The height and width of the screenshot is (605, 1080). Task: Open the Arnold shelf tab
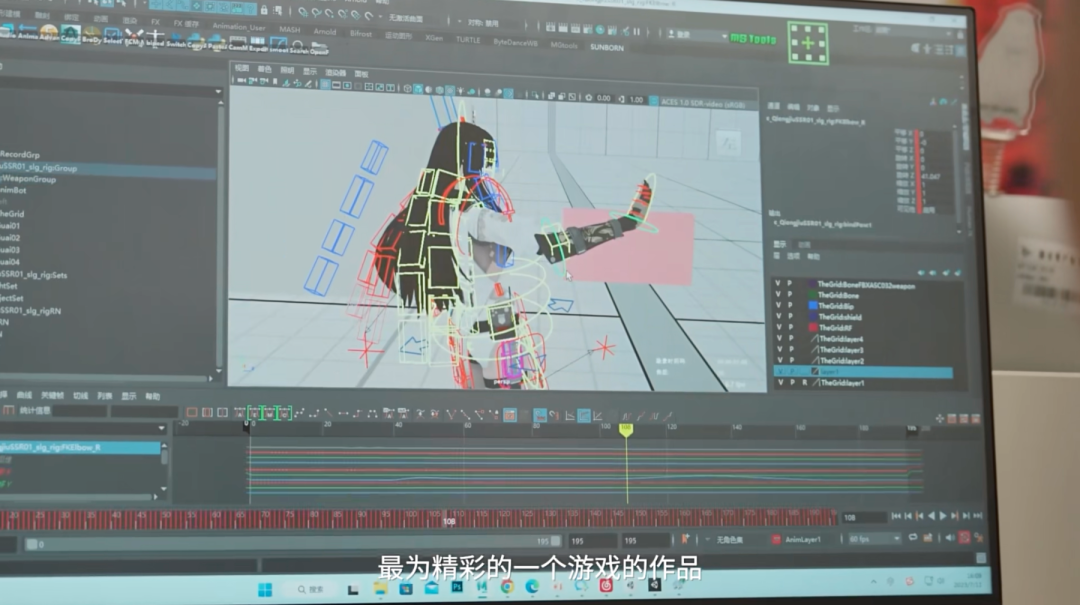click(x=324, y=32)
